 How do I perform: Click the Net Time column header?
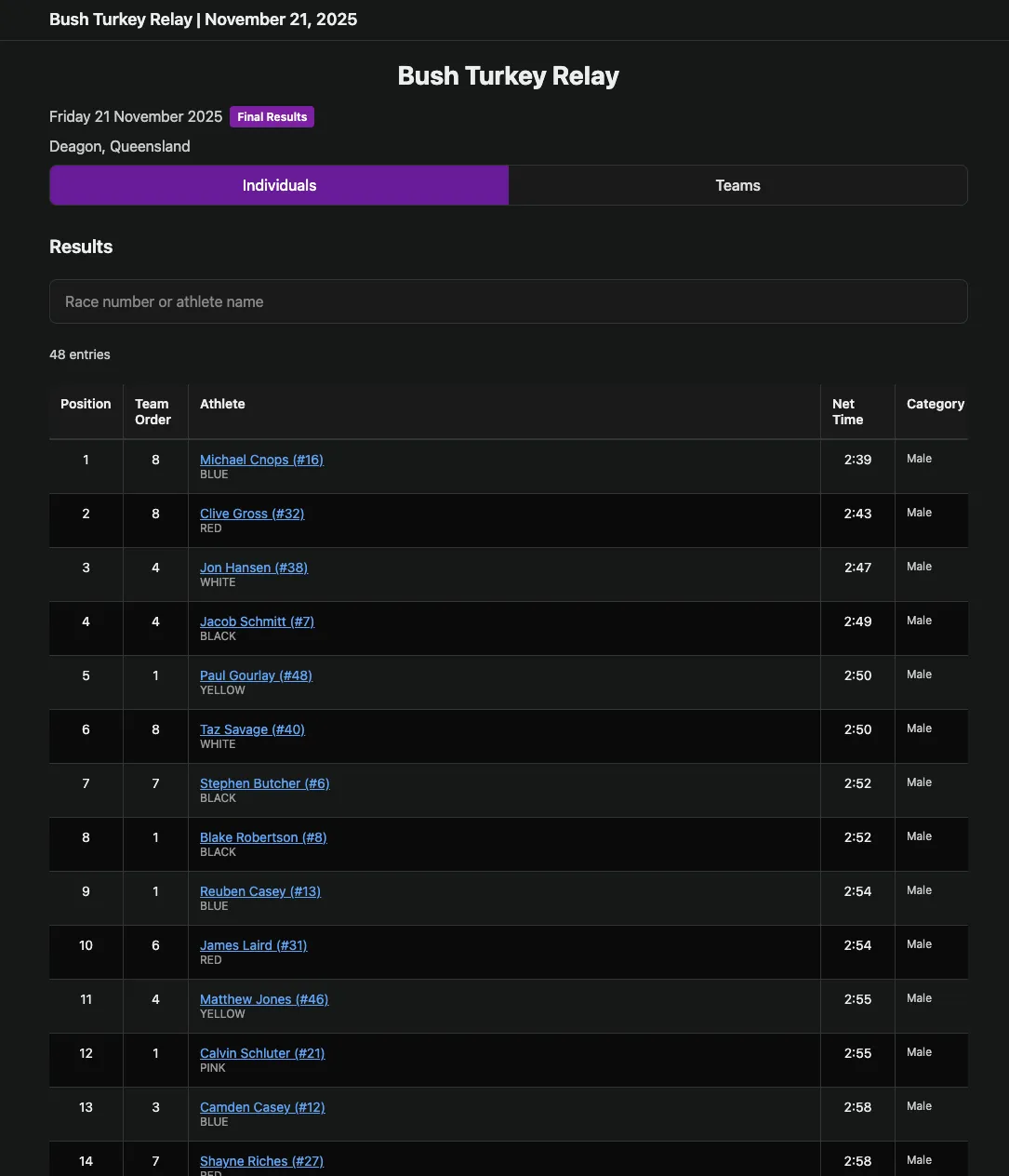(847, 411)
